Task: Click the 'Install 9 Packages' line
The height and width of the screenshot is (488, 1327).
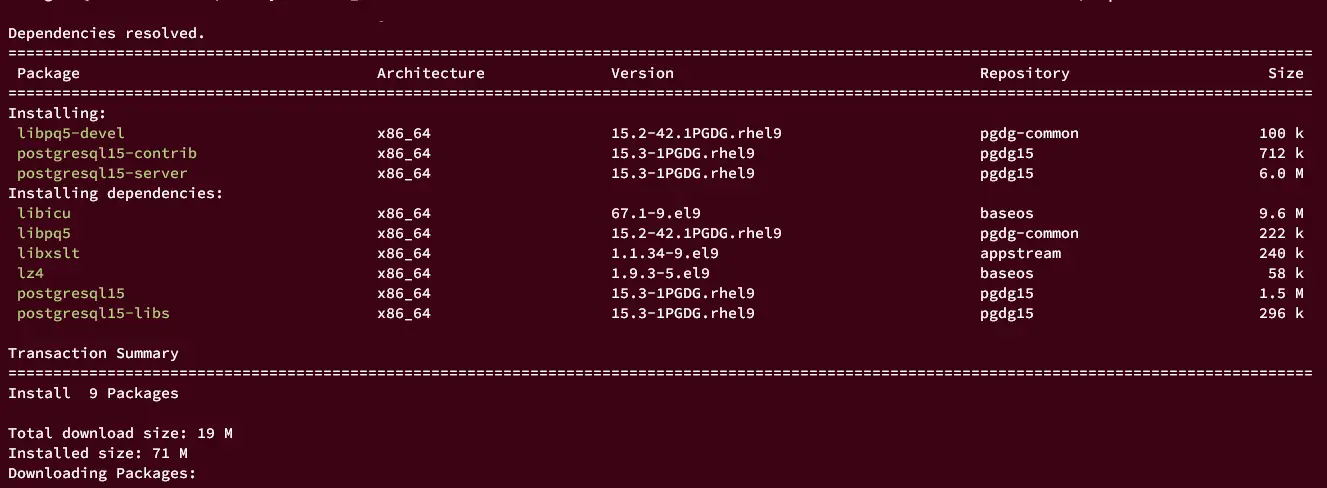Action: 93,393
